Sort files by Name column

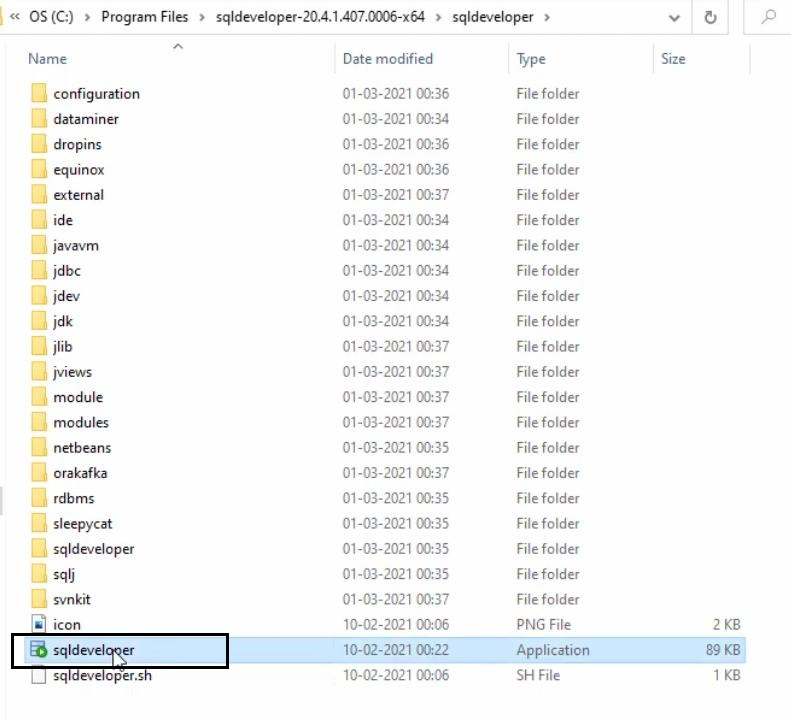click(47, 59)
